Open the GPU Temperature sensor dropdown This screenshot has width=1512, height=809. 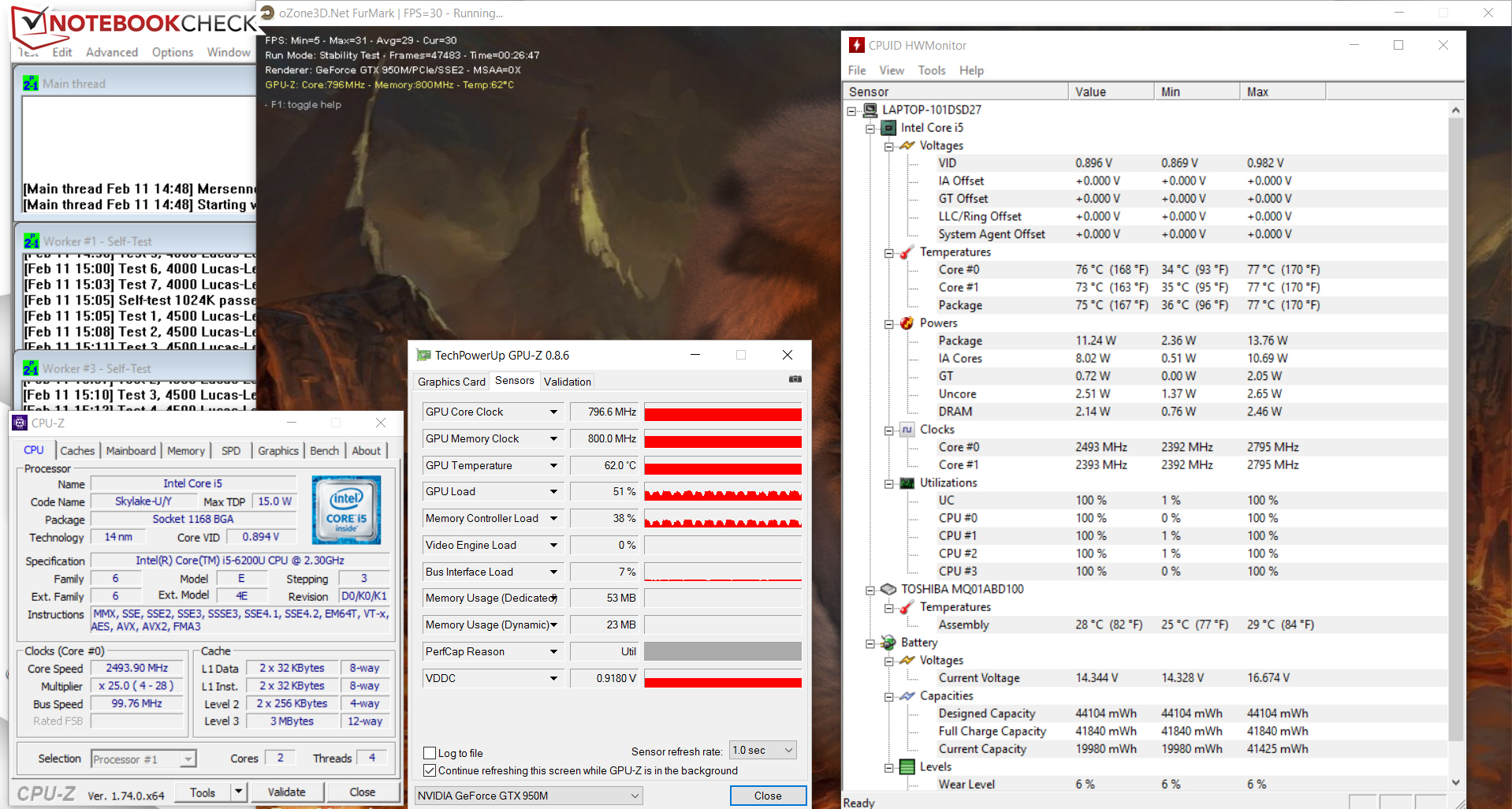coord(553,465)
